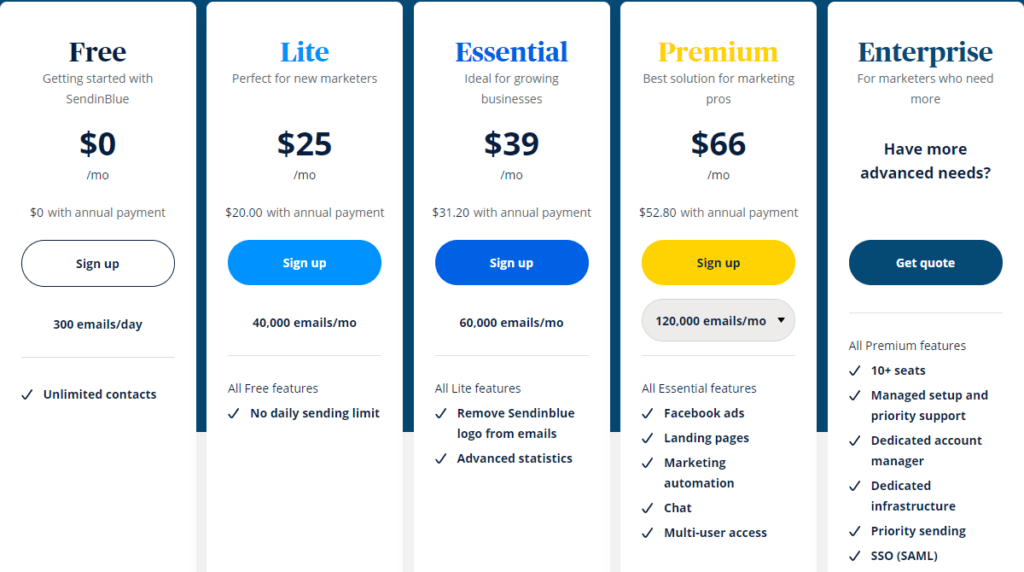Click the checkmark next to No daily sending limit
Image resolution: width=1024 pixels, height=572 pixels.
click(234, 413)
